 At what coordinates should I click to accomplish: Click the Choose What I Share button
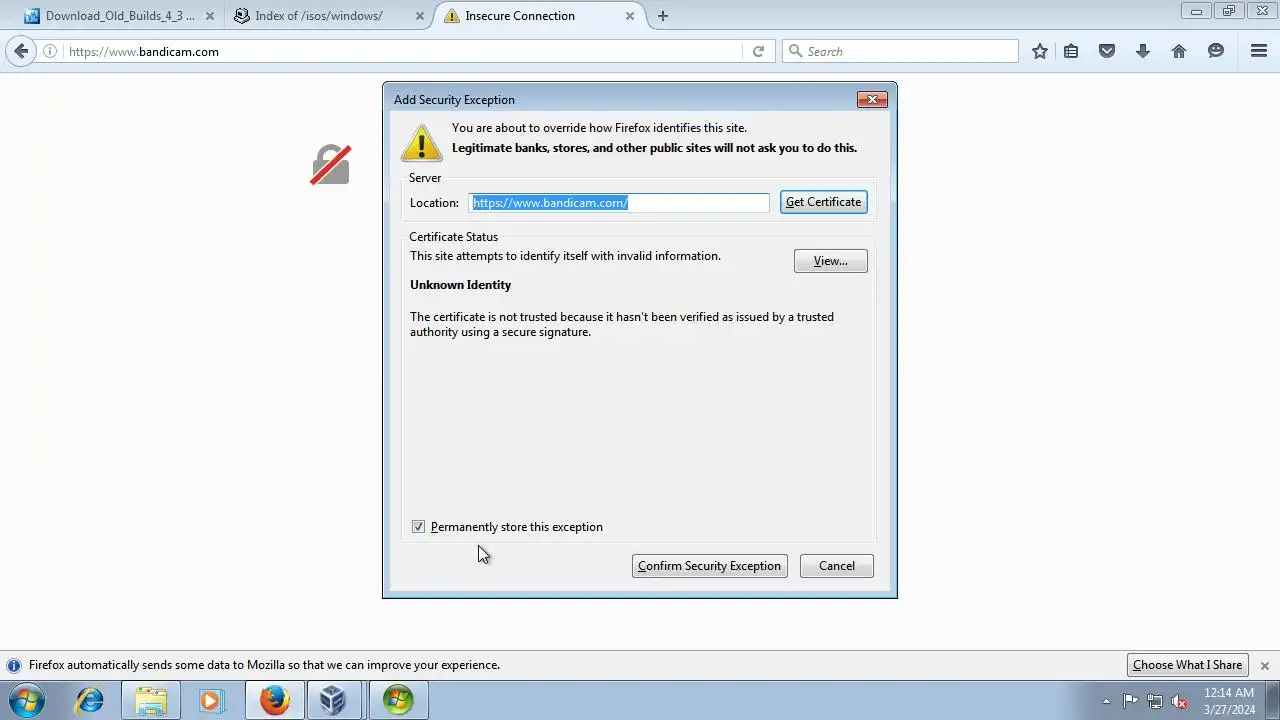(x=1188, y=665)
